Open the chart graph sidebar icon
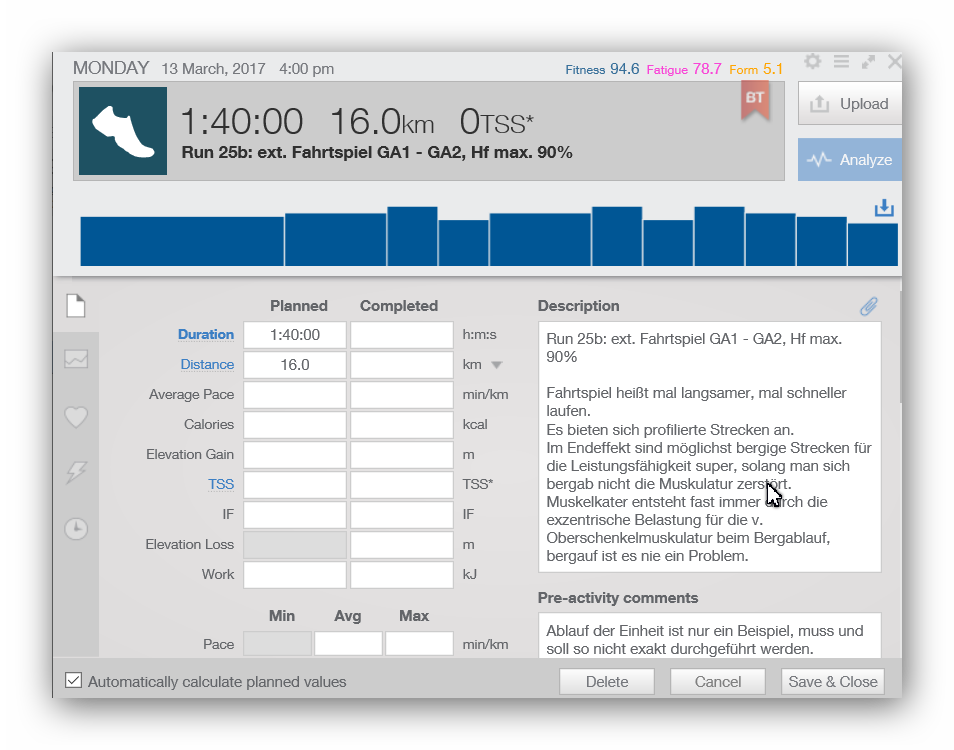954x750 pixels. click(76, 359)
